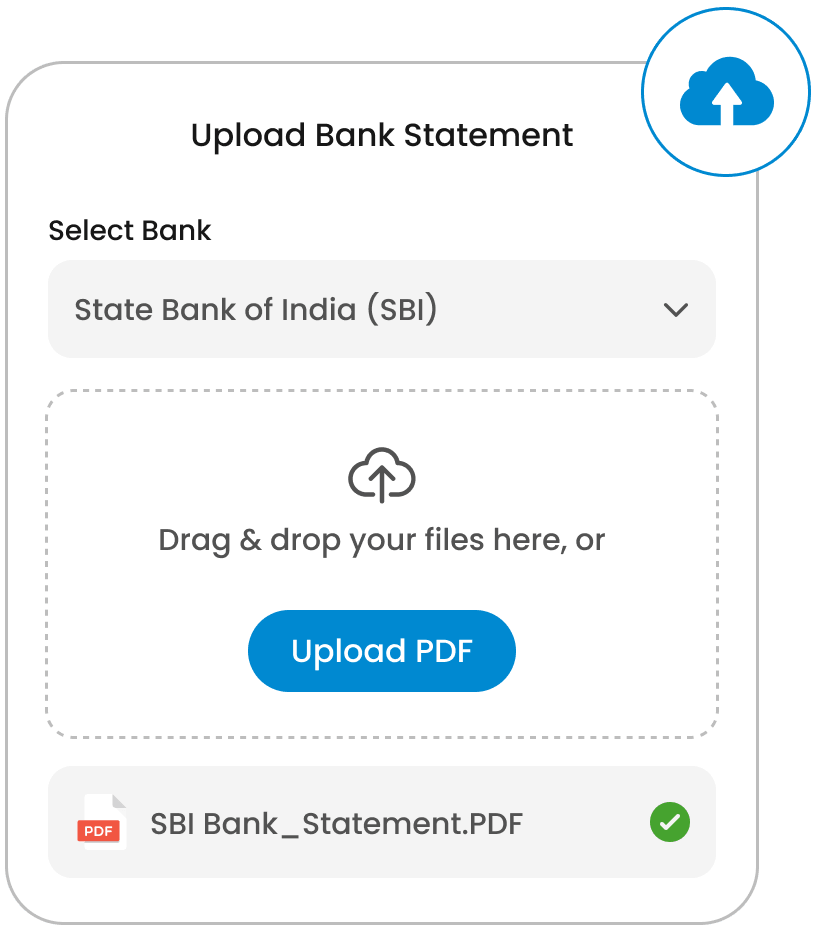Click the blue cloud upload icon
This screenshot has width=816, height=932.
click(x=726, y=92)
